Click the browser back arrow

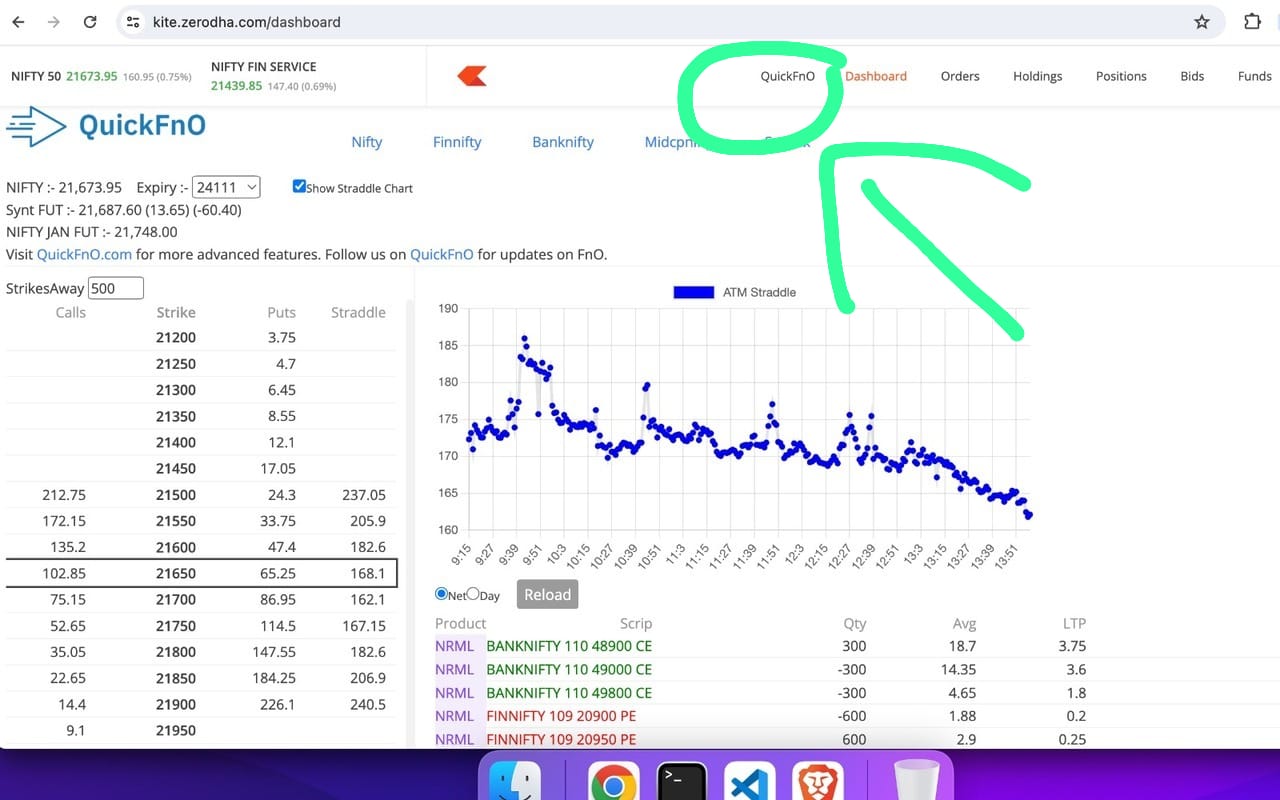(x=18, y=22)
